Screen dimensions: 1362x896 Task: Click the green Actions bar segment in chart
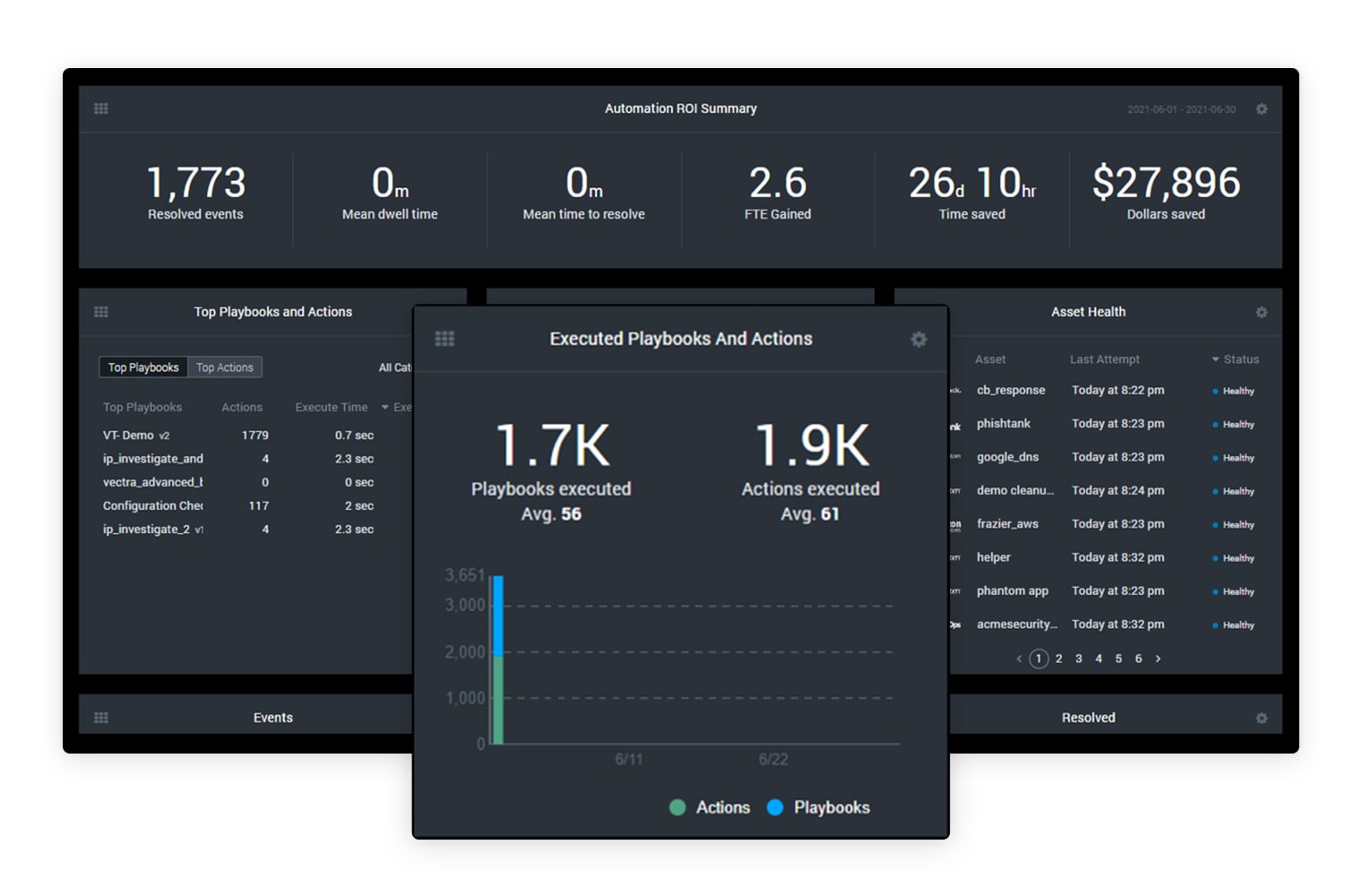point(498,700)
